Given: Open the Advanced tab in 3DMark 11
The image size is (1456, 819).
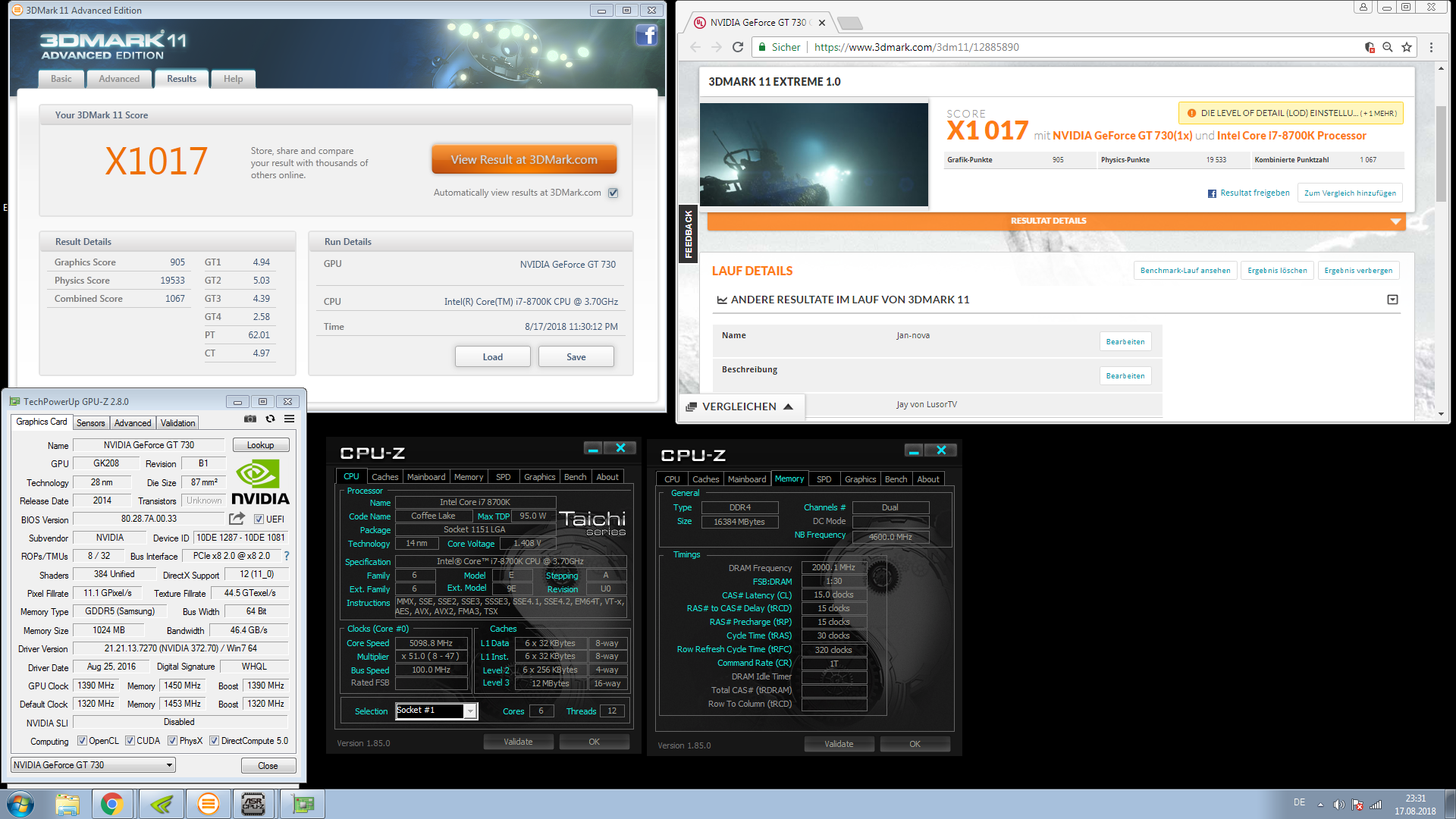Looking at the screenshot, I should tap(119, 79).
